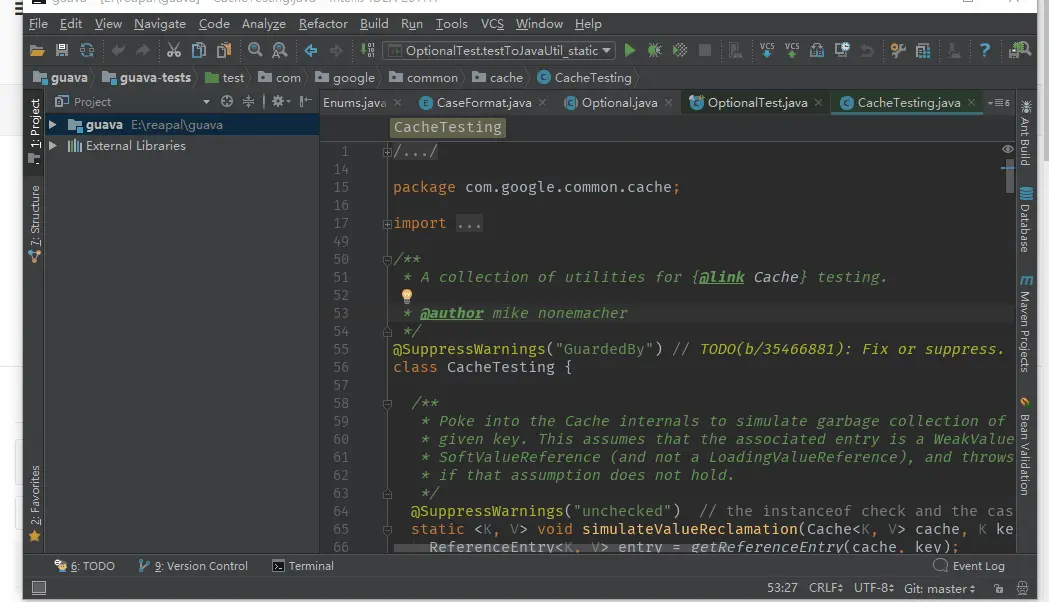Run with coverage icon

(680, 50)
